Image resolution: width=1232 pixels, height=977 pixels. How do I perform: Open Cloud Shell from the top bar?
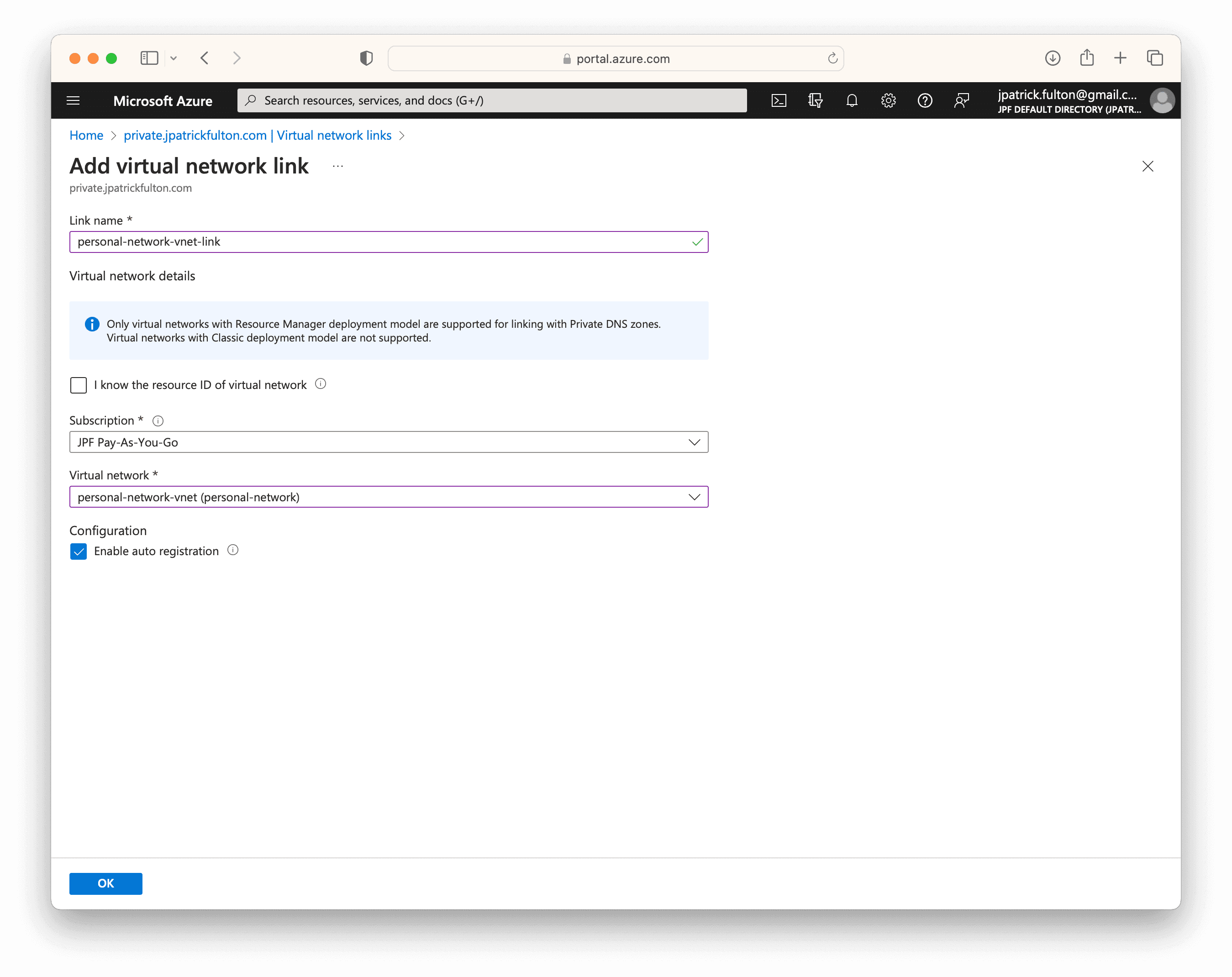point(779,100)
